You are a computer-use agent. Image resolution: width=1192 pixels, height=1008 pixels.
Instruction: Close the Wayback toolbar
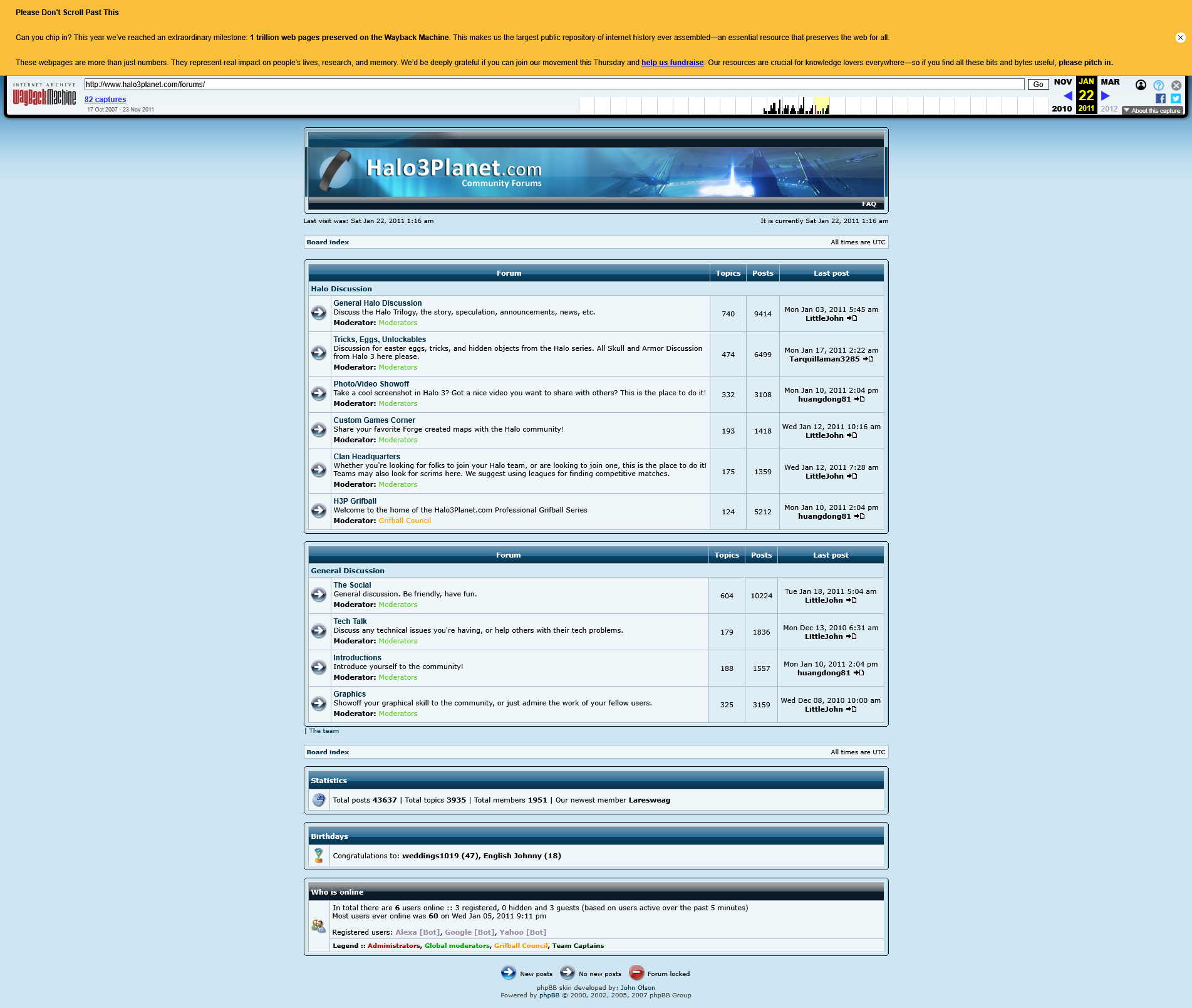pos(1176,85)
